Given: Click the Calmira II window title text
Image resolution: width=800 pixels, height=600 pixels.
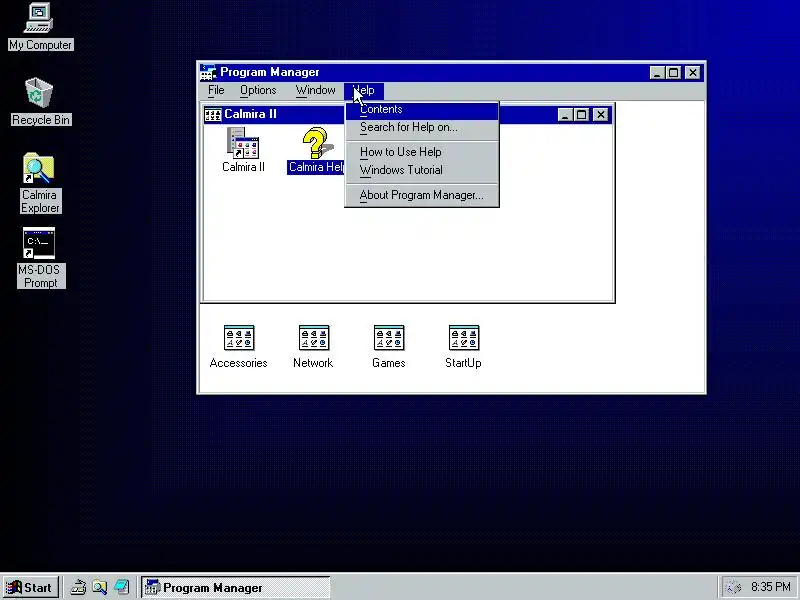Looking at the screenshot, I should tap(250, 114).
